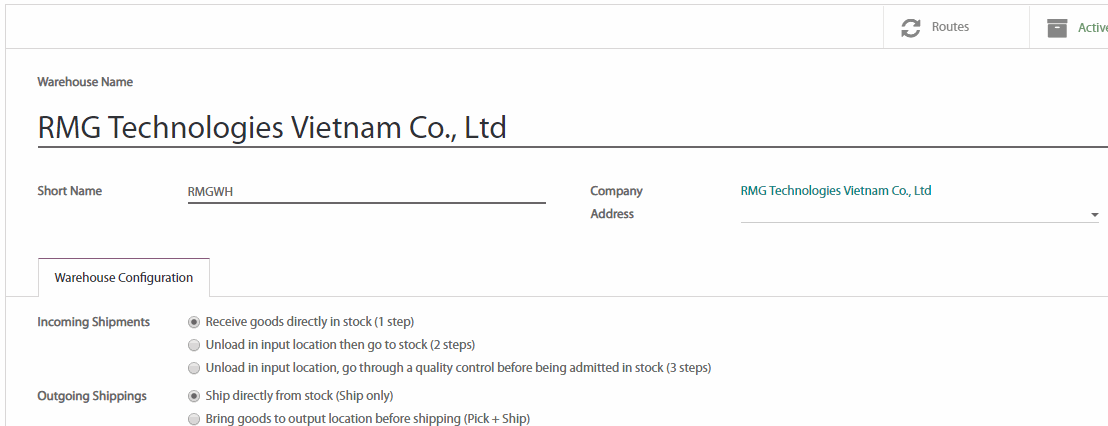Click the Incoming Shipments label

94,322
